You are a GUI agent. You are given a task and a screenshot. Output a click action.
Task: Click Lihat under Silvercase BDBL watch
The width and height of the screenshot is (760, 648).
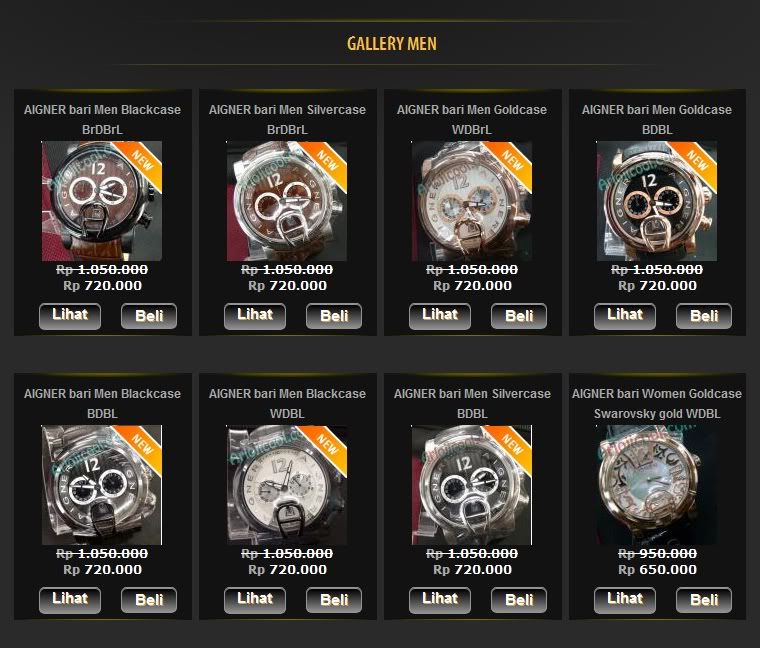point(440,600)
